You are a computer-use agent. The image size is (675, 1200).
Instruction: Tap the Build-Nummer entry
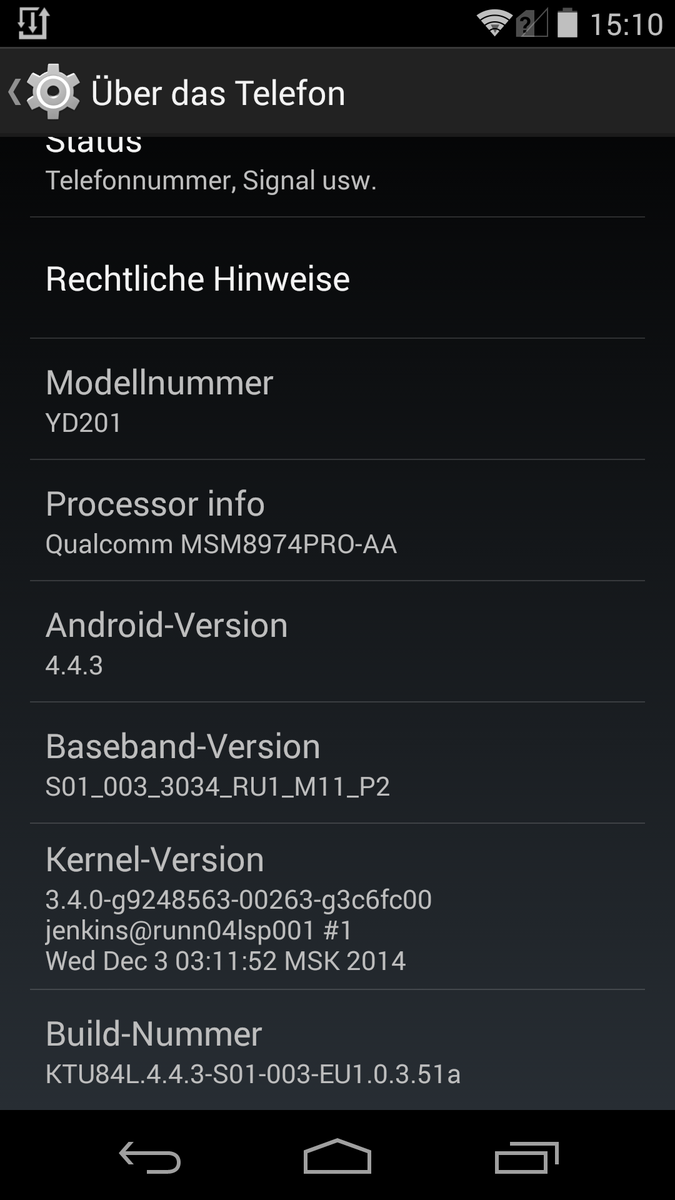337,1050
